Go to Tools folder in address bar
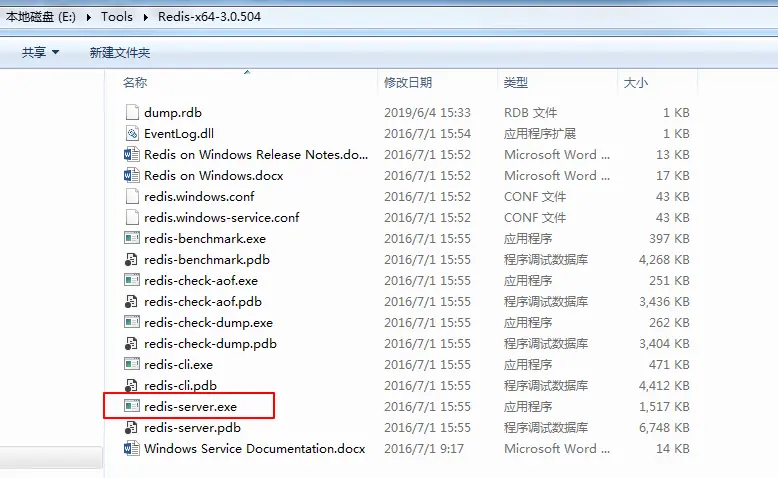 (x=117, y=17)
